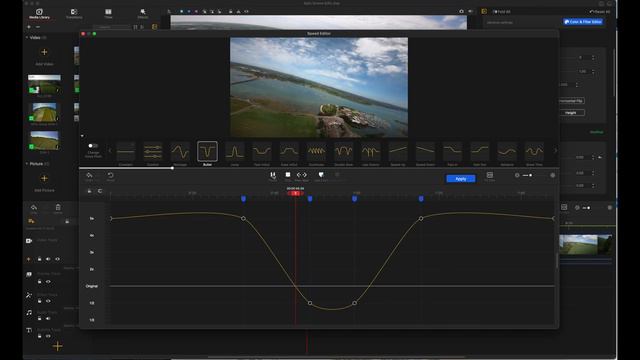Viewport: 640px width, 360px height.
Task: Collapse the Picture section in Media Library
Action: click(x=27, y=164)
